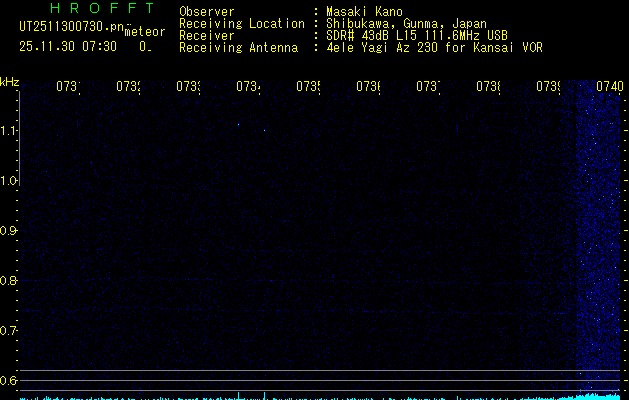Click the Receiving Location label

pos(242,24)
